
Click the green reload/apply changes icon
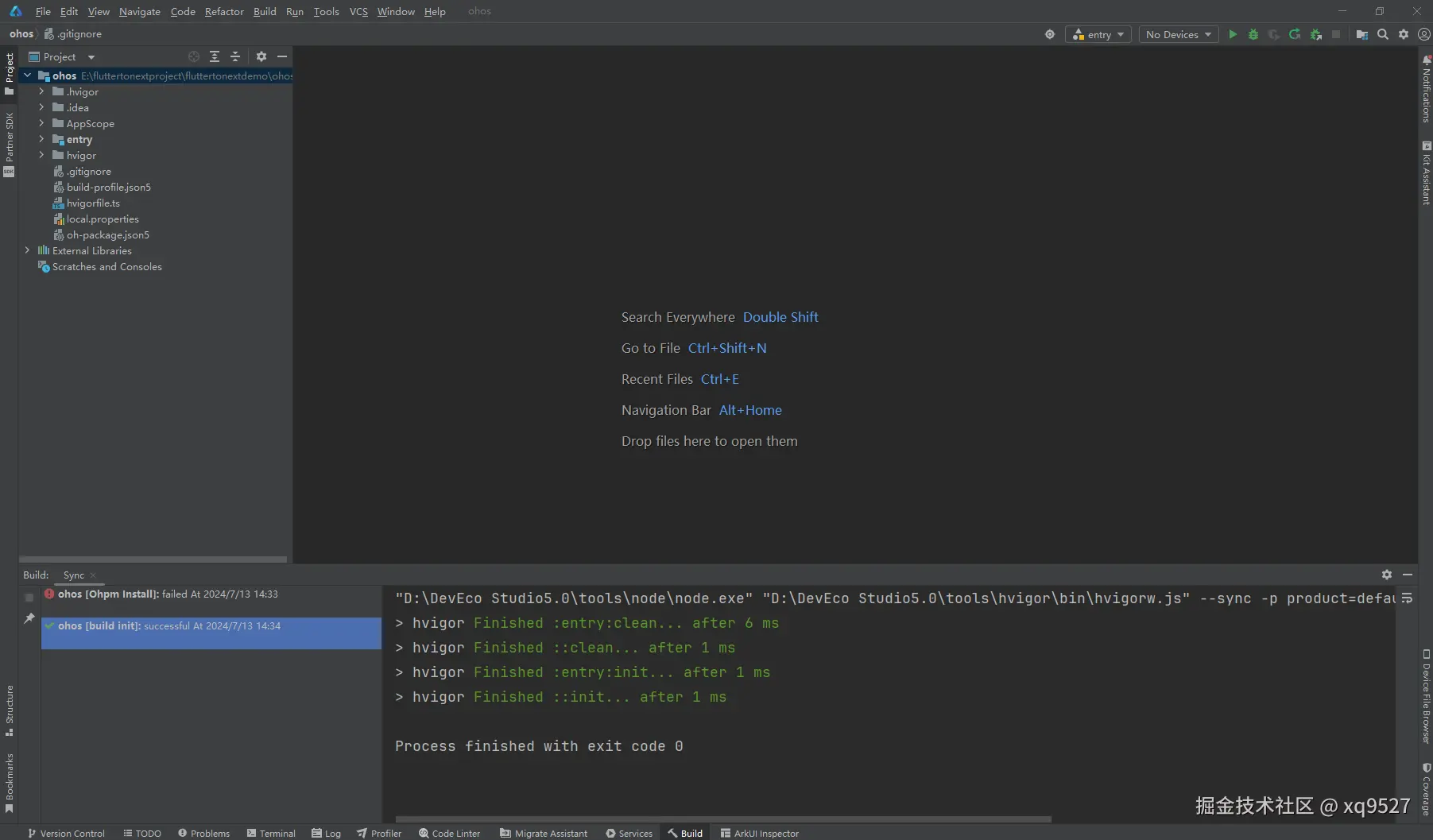(1295, 34)
